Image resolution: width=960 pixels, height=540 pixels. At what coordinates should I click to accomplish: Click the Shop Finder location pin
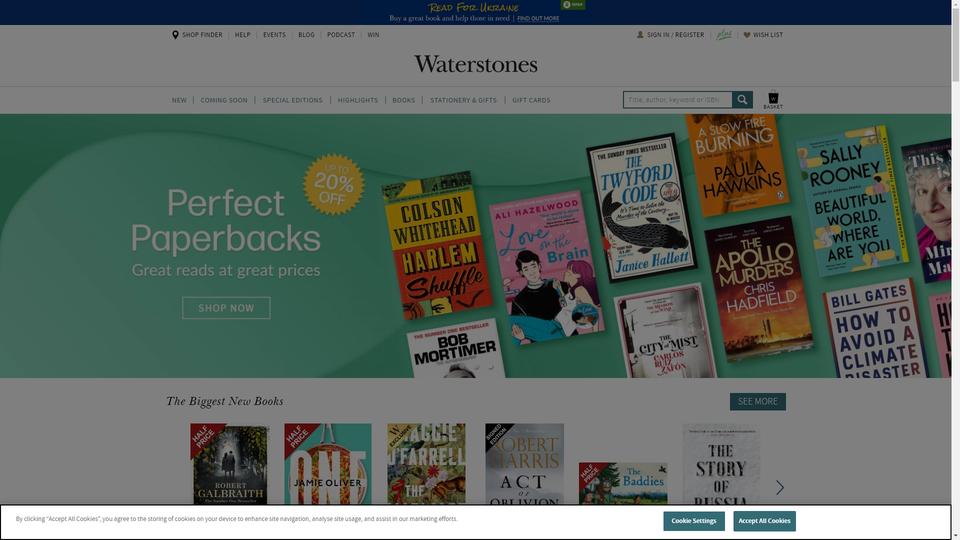pyautogui.click(x=175, y=35)
